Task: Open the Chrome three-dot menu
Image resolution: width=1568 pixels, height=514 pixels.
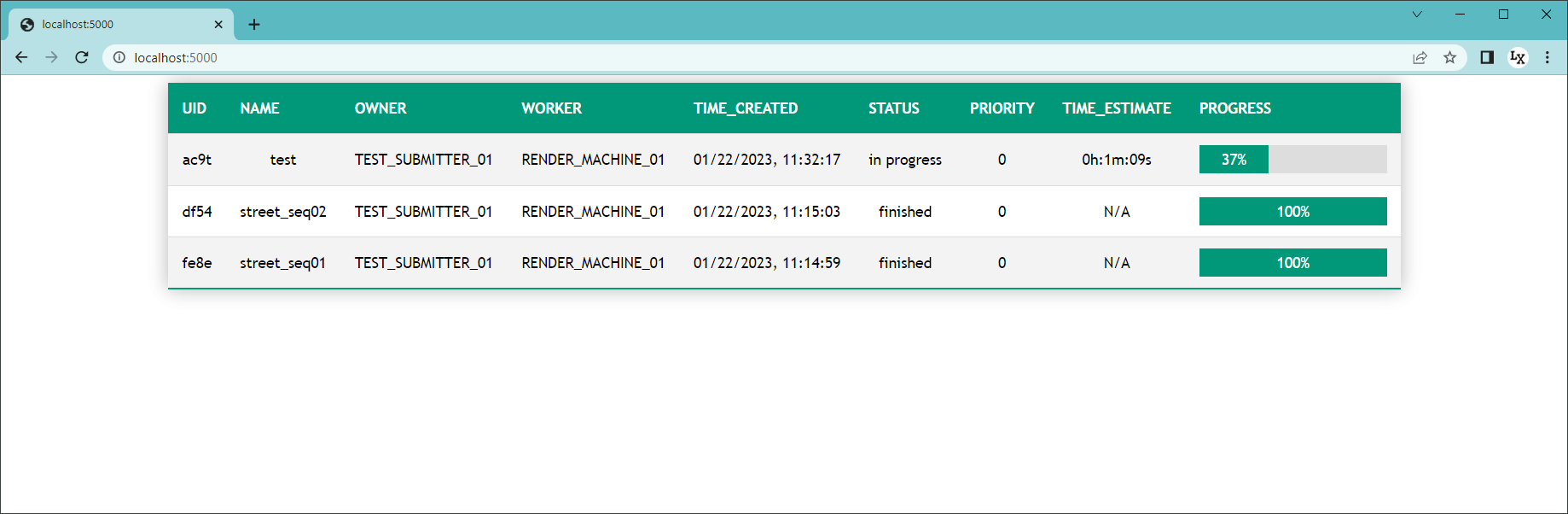Action: (1548, 57)
